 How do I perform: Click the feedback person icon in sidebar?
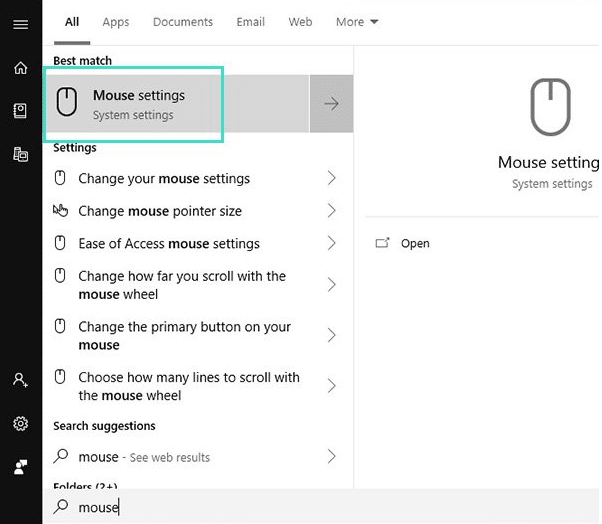[x=20, y=466]
